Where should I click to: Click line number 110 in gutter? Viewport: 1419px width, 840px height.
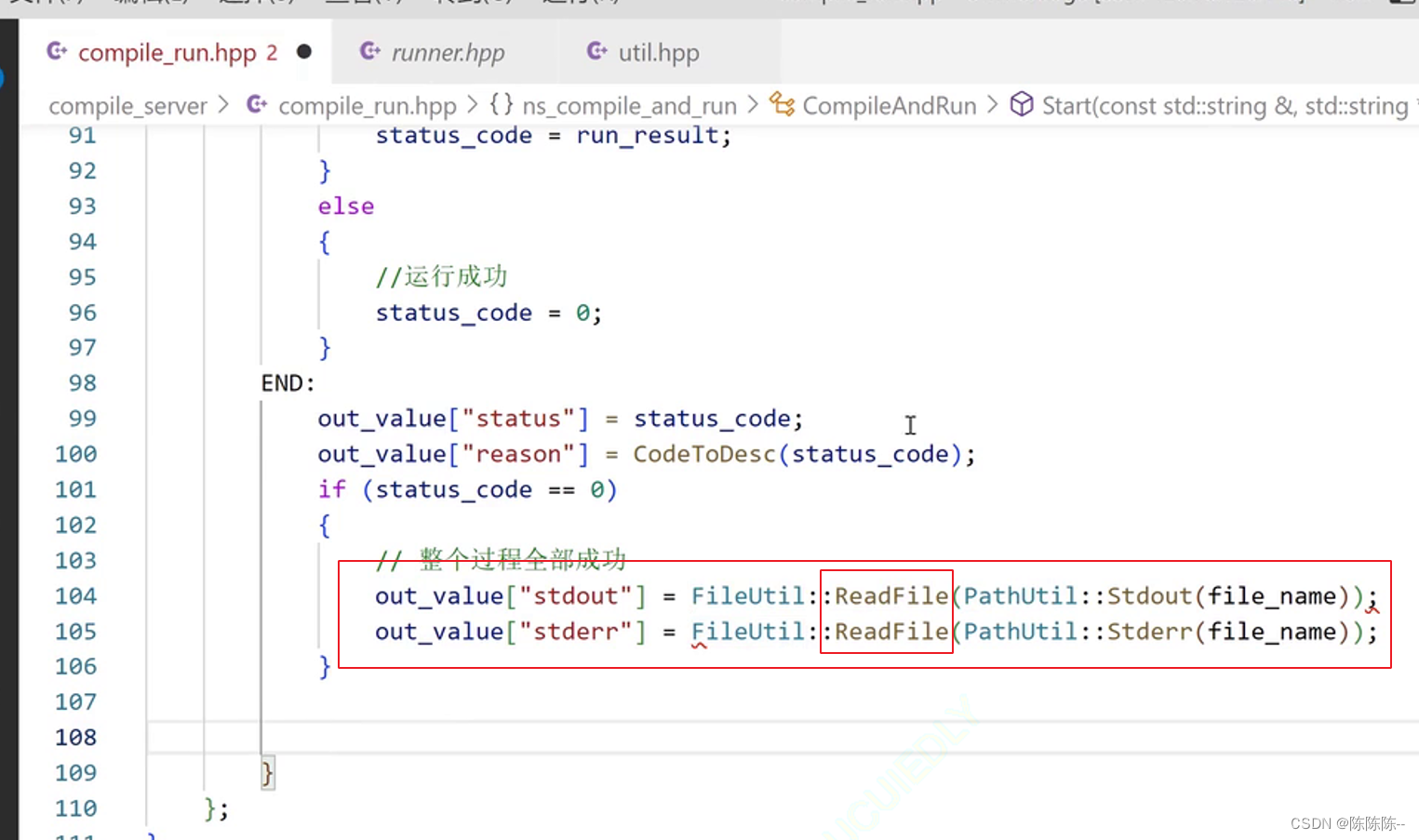point(75,808)
